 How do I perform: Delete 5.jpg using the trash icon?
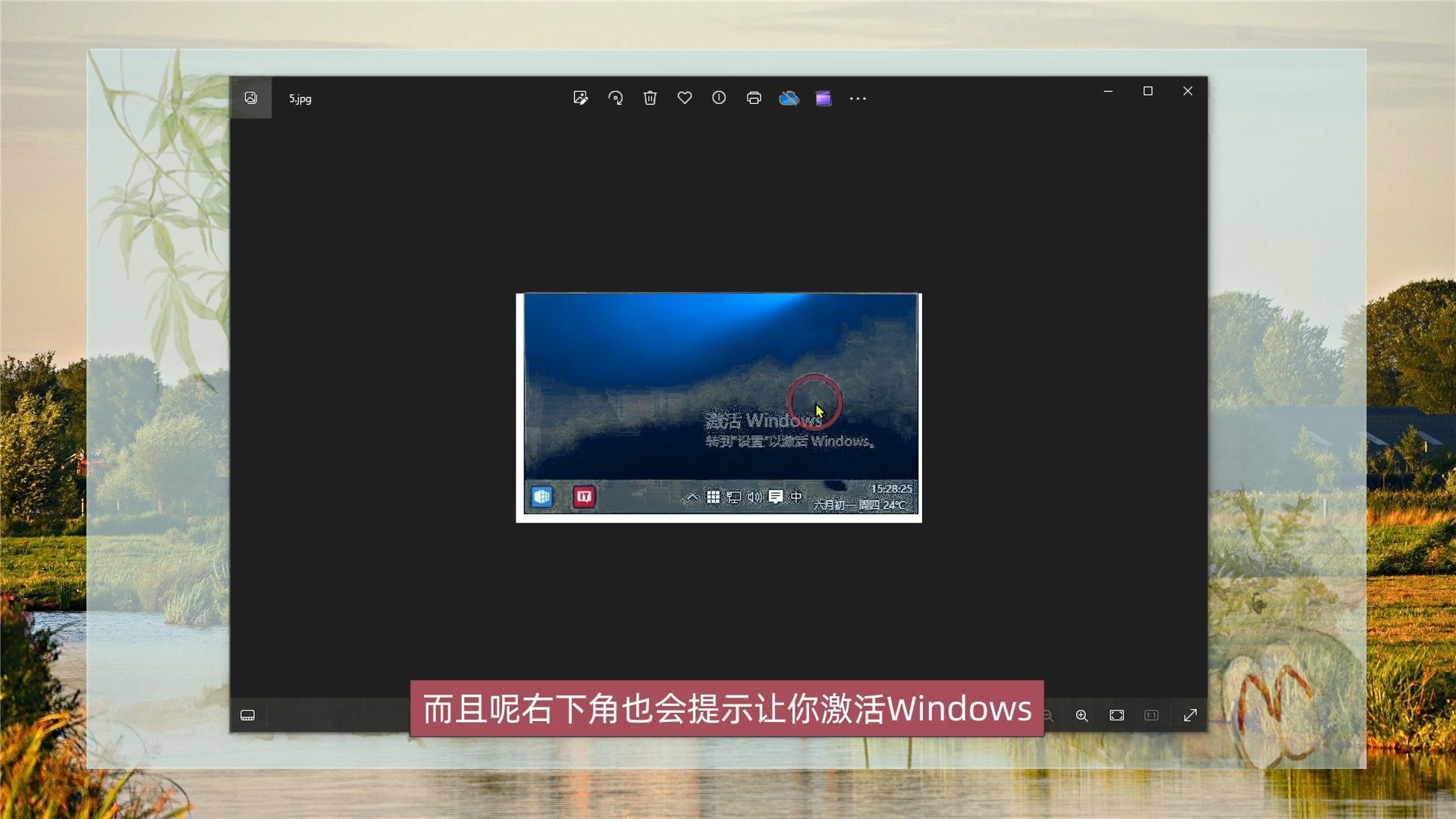pos(650,98)
